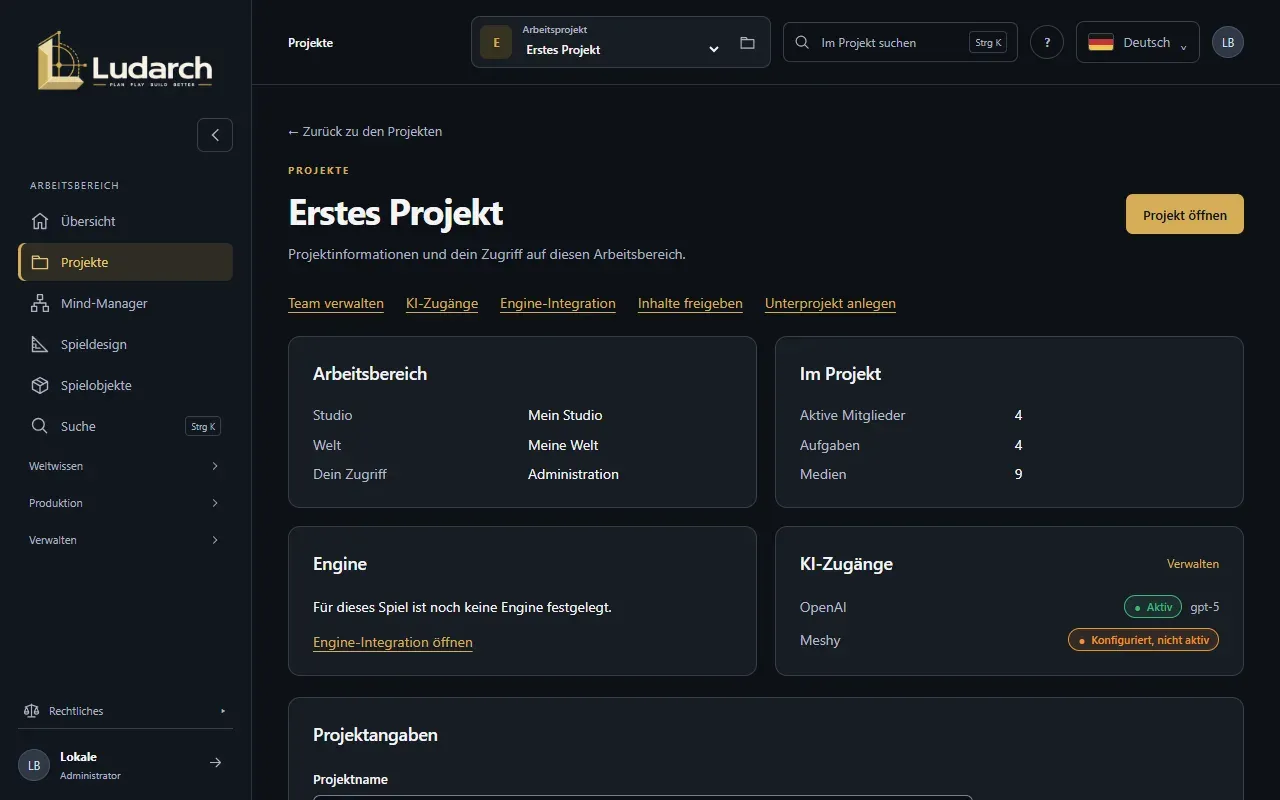Open Spielobjekte from the sidebar
Viewport: 1280px width, 800px height.
click(x=125, y=385)
